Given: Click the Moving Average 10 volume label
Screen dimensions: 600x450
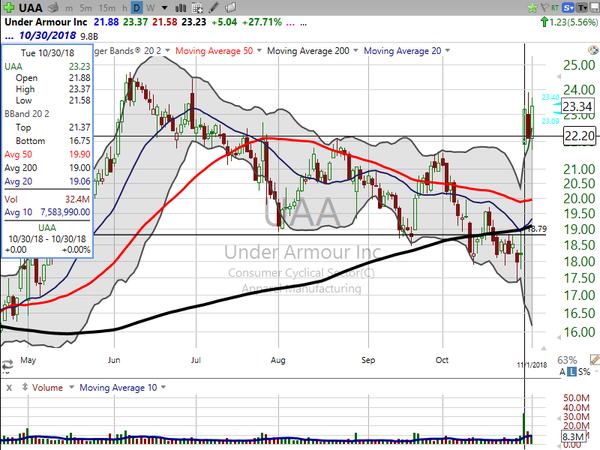Looking at the screenshot, I should coord(118,388).
